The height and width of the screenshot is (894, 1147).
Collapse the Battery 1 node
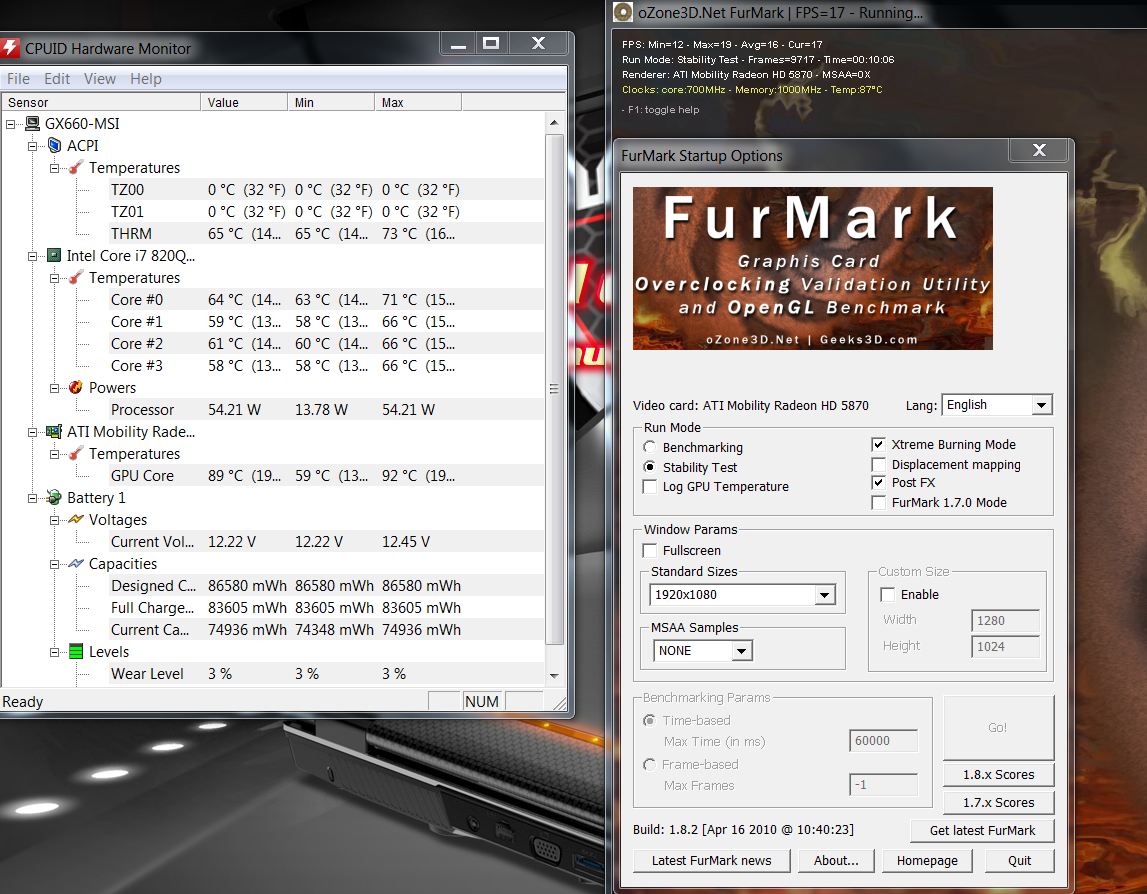coord(32,498)
